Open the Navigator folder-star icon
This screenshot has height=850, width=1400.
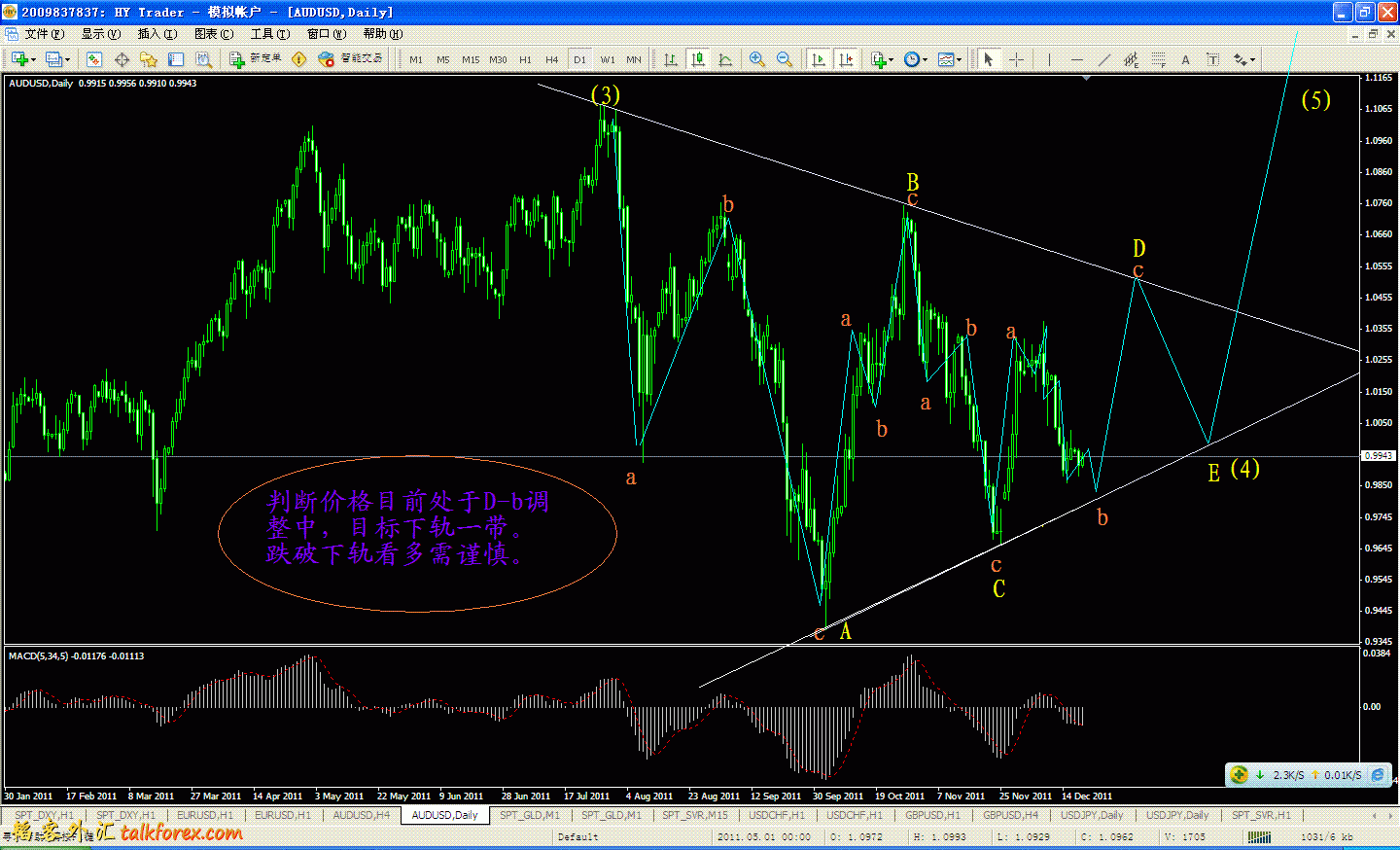149,59
